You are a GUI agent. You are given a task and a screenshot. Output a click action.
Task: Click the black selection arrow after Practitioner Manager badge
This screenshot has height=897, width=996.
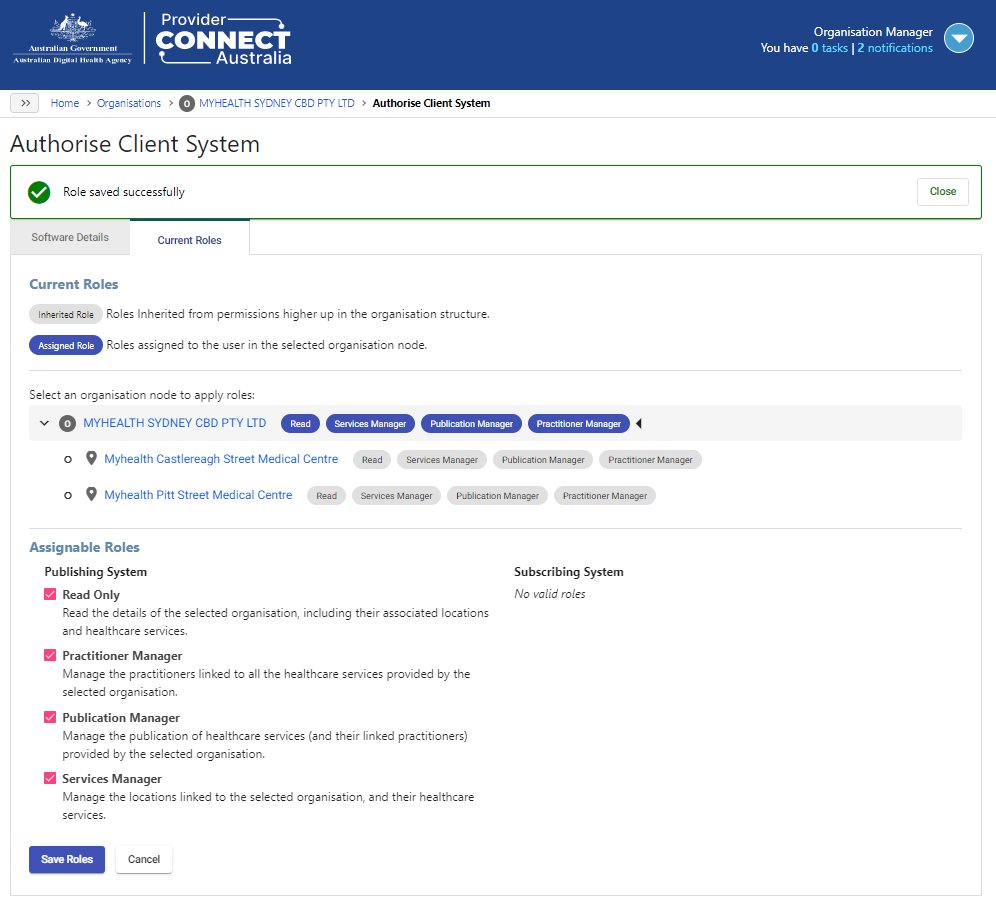(639, 424)
